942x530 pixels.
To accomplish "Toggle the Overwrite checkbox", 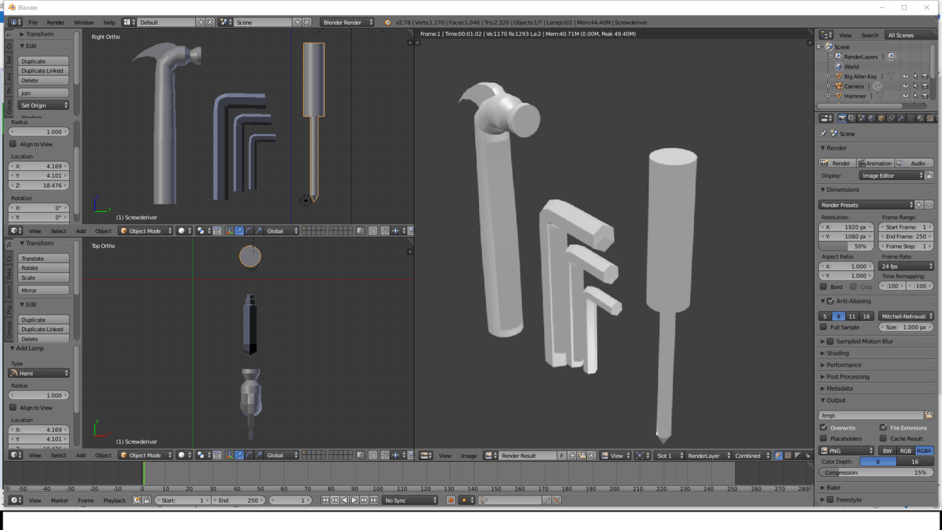I will 824,428.
